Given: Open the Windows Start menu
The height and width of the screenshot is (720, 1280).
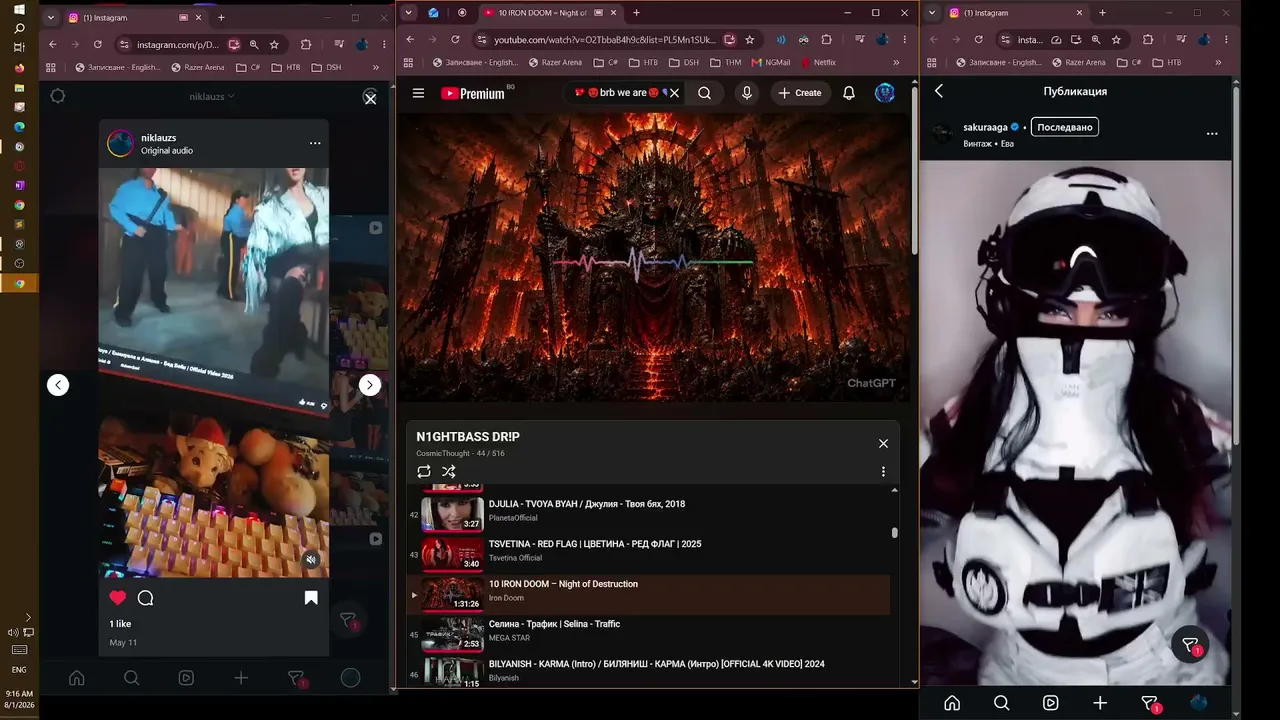Looking at the screenshot, I should coord(19,9).
